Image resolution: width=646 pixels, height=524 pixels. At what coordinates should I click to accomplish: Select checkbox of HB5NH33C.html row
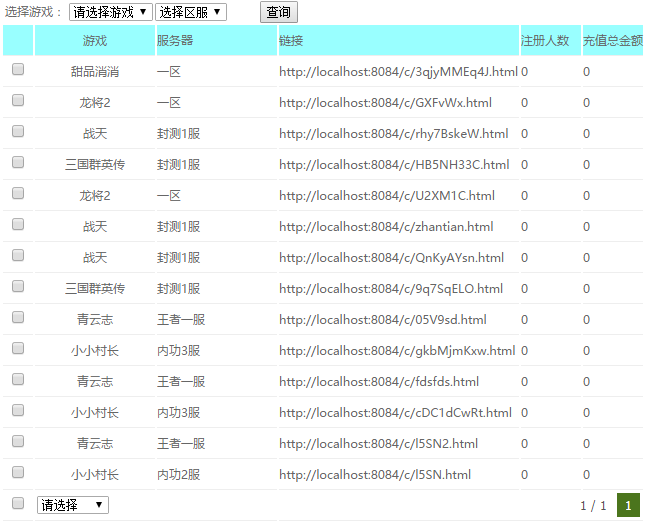[x=18, y=162]
